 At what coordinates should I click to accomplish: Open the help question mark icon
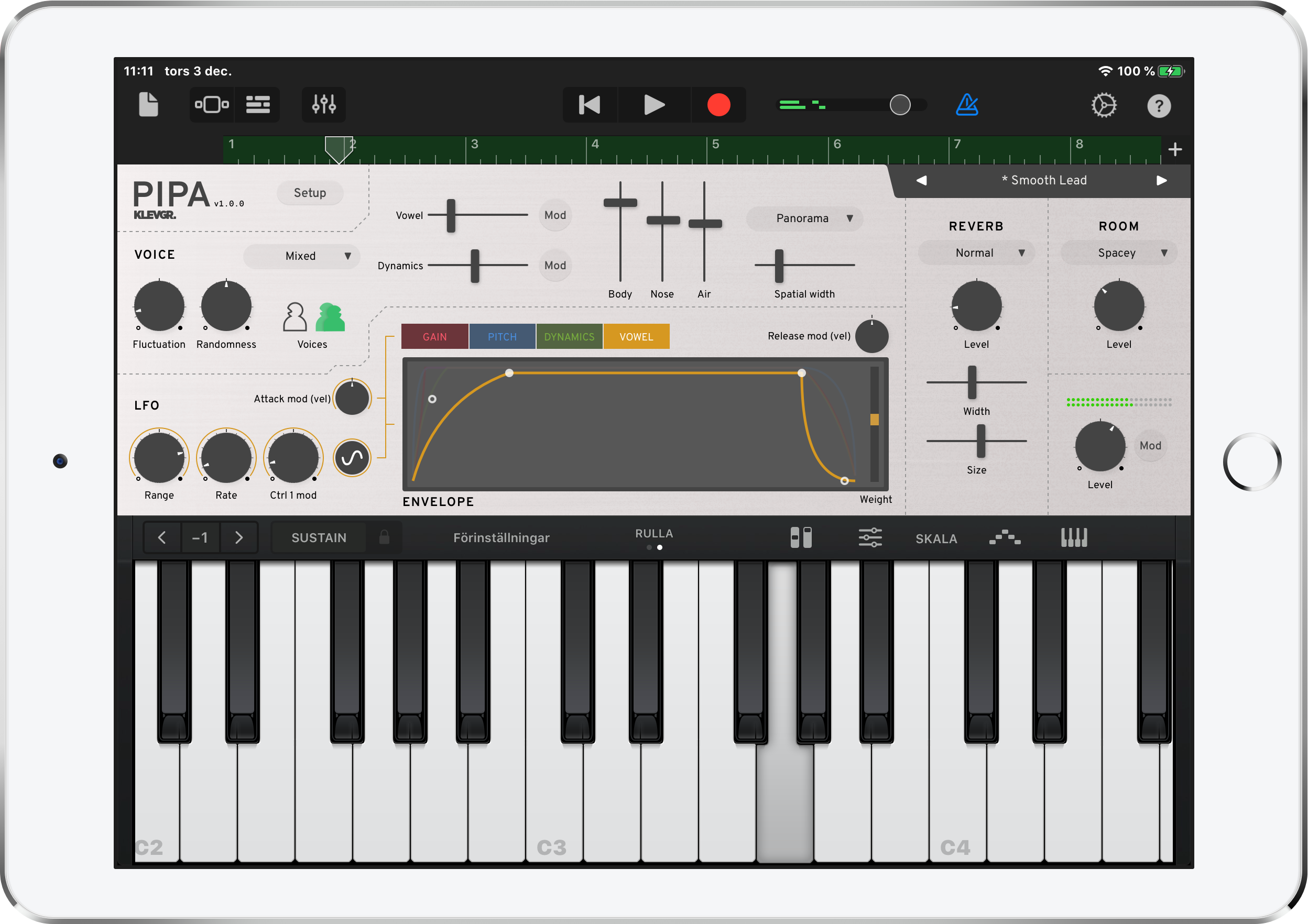click(1158, 106)
